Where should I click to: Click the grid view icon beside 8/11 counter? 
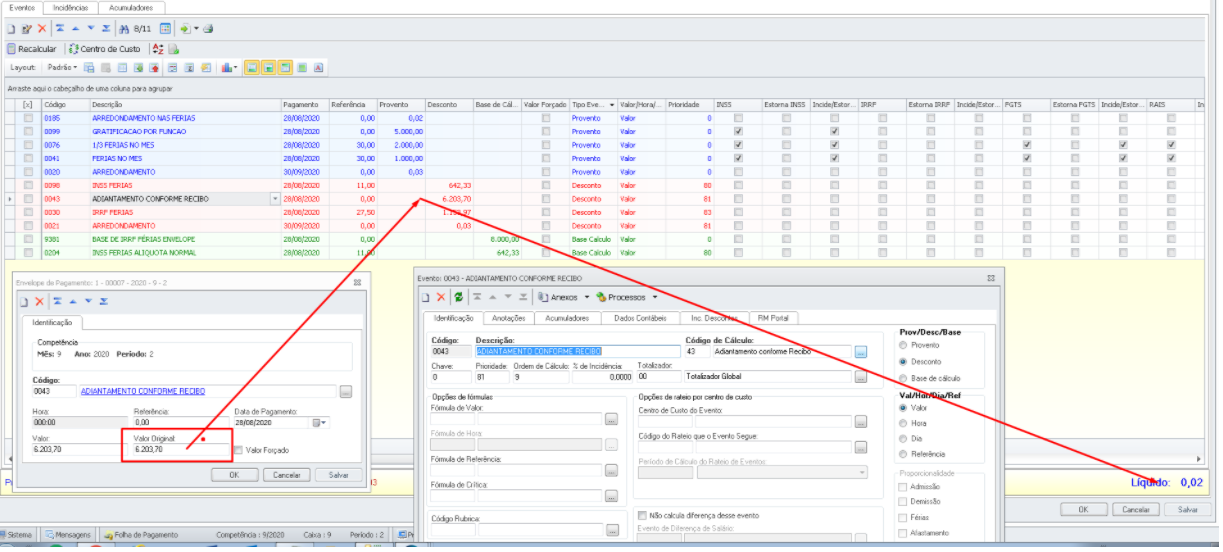click(x=165, y=29)
